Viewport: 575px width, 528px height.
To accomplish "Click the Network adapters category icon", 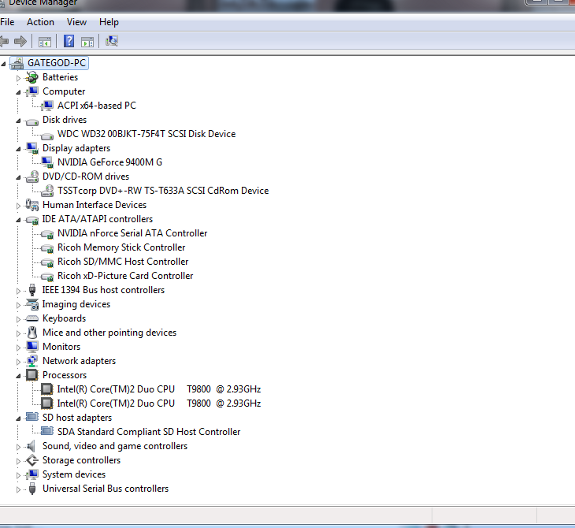I will (32, 361).
